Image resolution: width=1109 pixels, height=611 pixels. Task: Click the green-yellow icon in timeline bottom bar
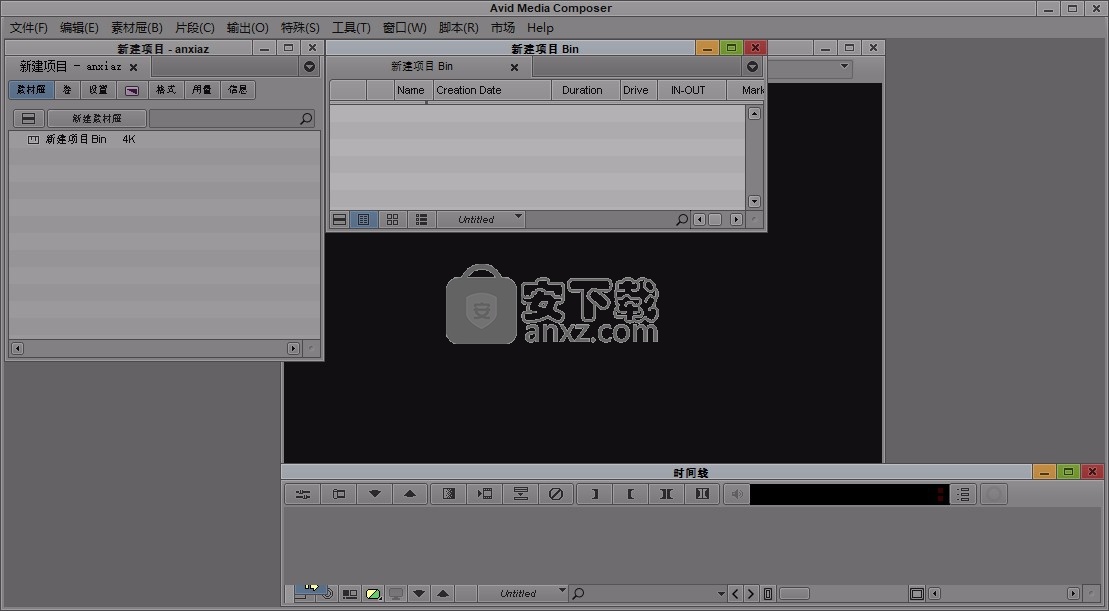tap(373, 594)
